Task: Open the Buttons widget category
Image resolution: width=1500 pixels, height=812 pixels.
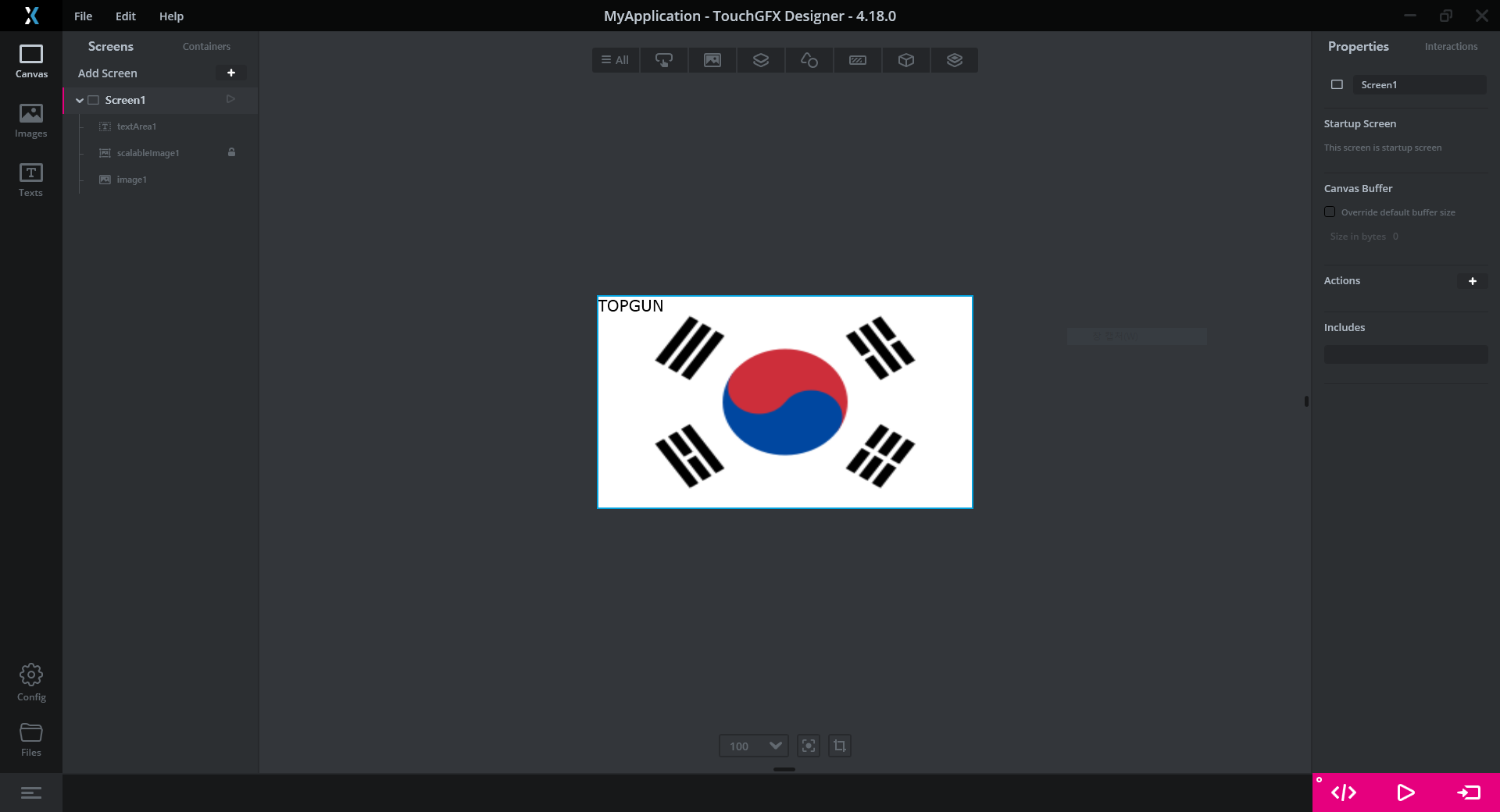Action: [x=664, y=60]
